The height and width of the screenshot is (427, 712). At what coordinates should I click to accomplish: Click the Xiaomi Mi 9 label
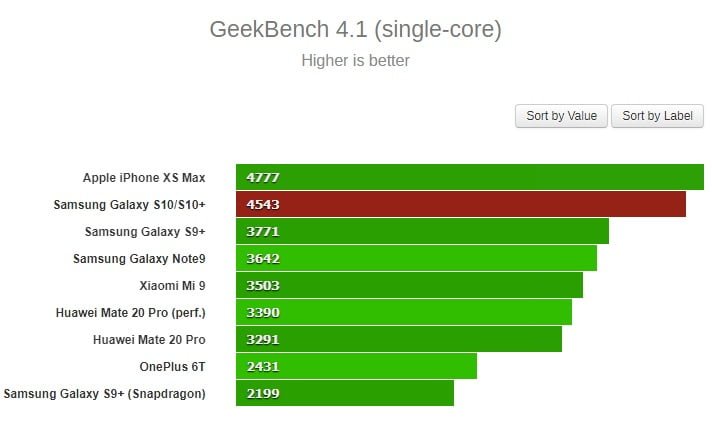click(172, 286)
